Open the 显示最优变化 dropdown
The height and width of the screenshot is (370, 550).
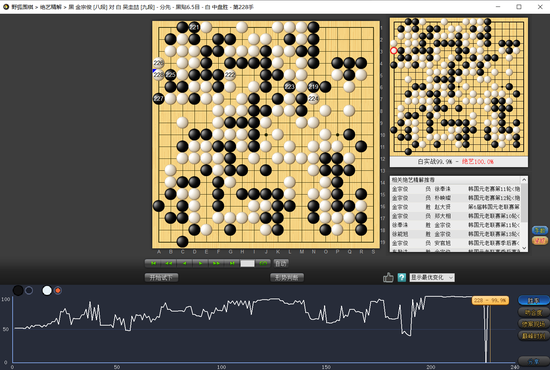tap(432, 278)
